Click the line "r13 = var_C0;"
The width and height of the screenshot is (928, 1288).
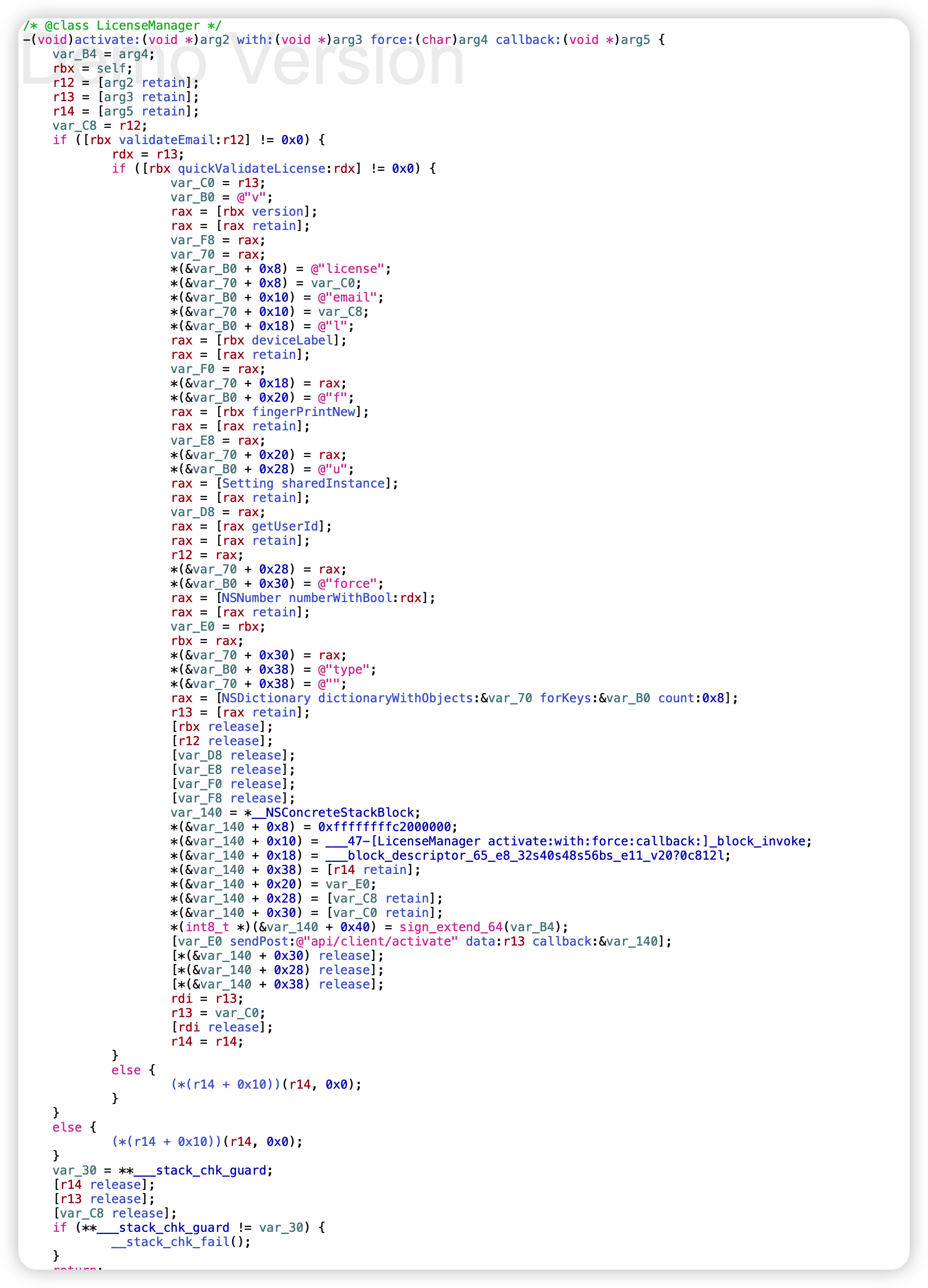(x=218, y=1013)
